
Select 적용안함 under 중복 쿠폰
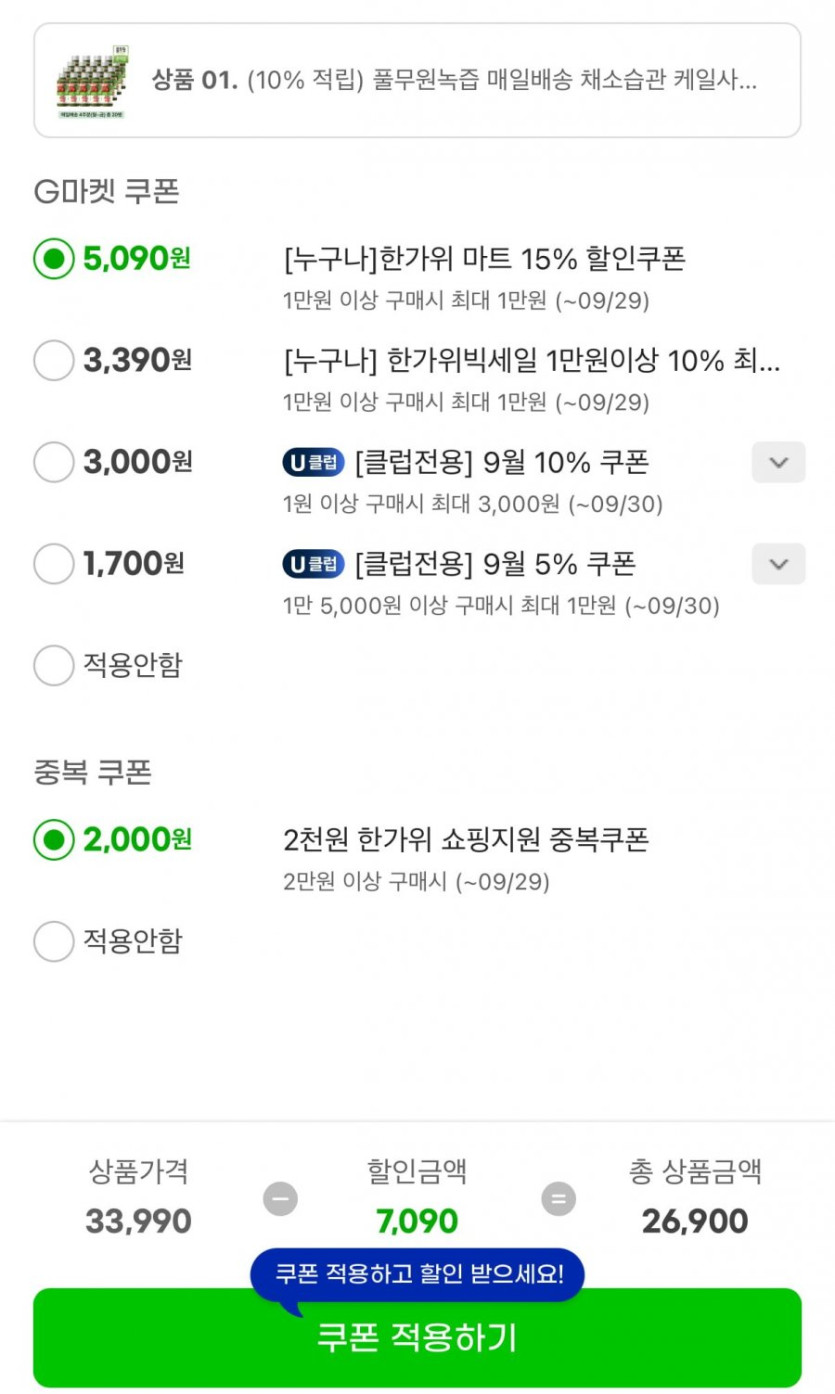tap(54, 942)
